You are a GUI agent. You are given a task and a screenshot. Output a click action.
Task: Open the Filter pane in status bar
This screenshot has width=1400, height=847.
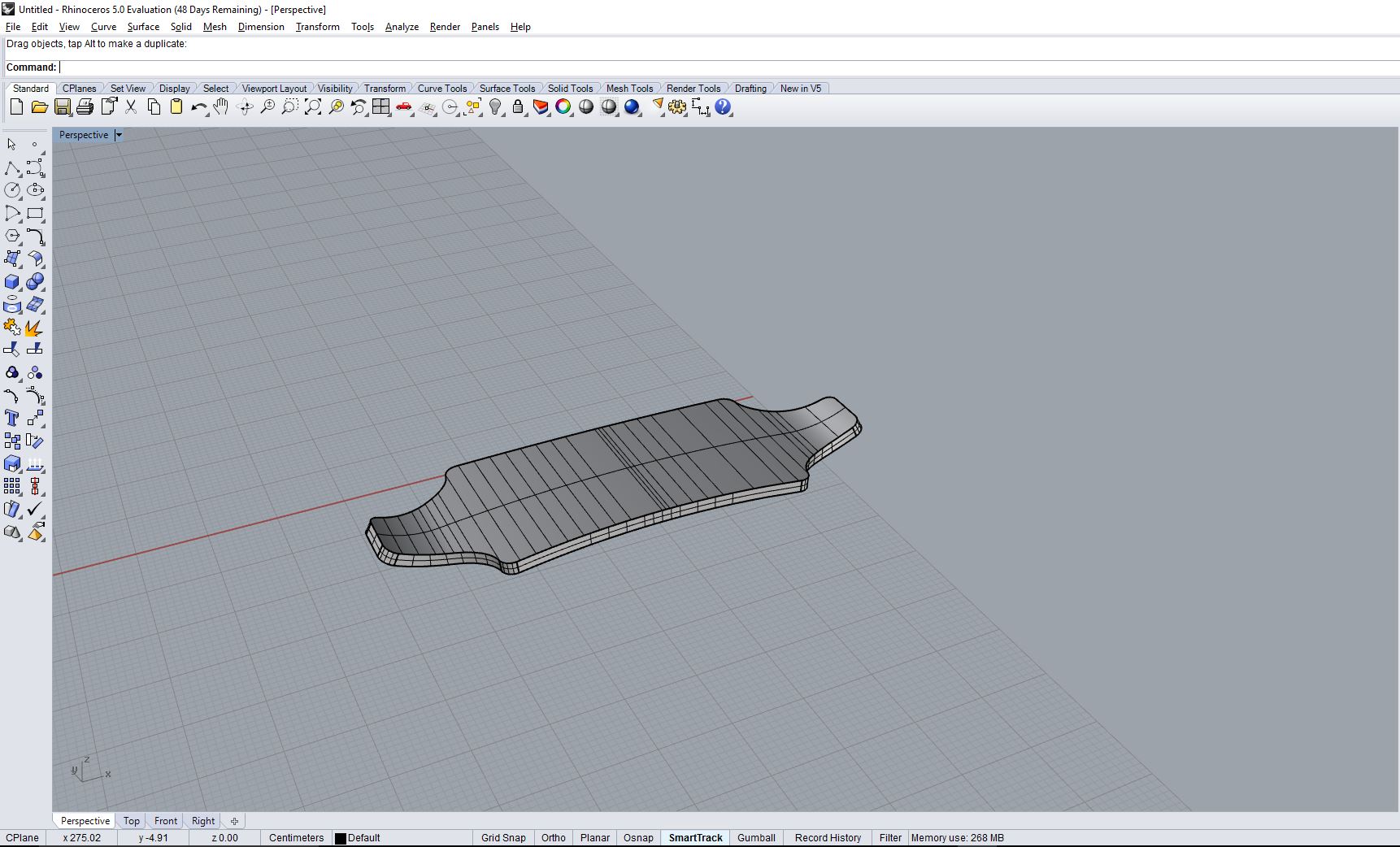coord(890,837)
